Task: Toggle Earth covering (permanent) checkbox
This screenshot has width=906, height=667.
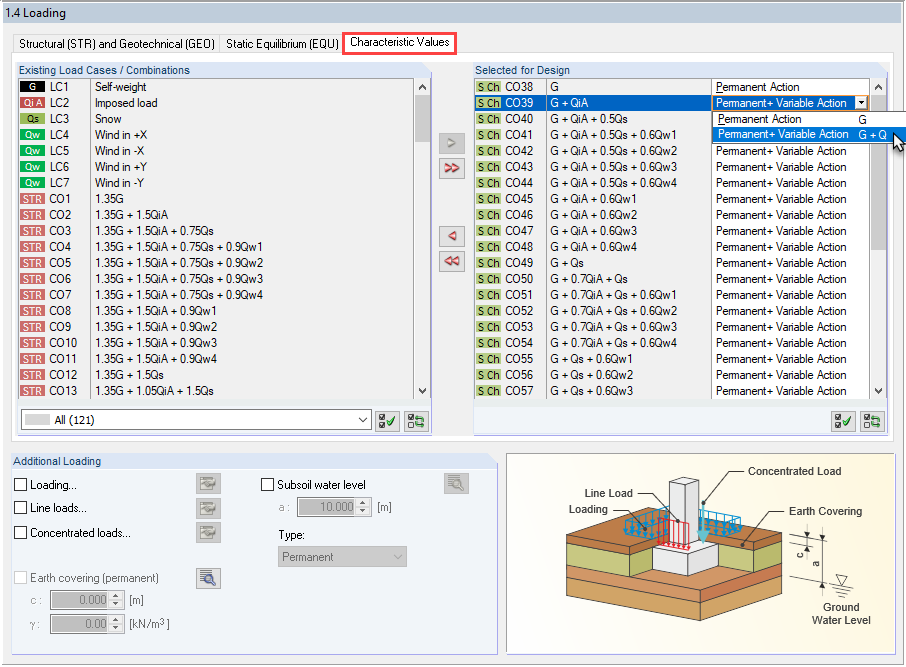Action: click(x=20, y=577)
